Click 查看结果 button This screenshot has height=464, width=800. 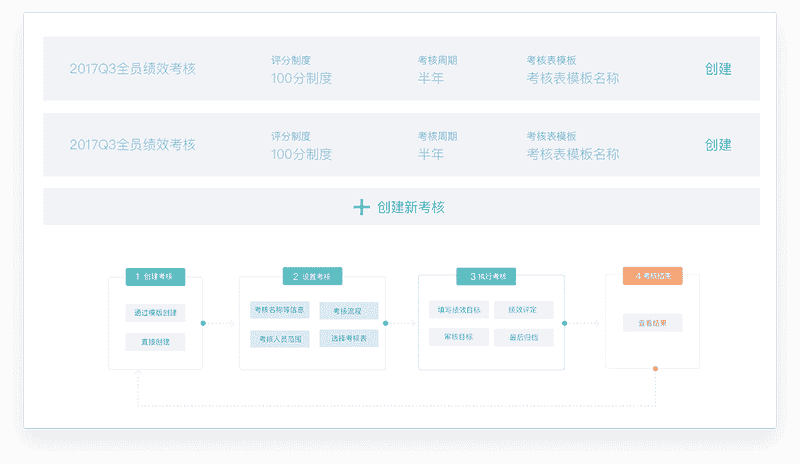point(653,323)
